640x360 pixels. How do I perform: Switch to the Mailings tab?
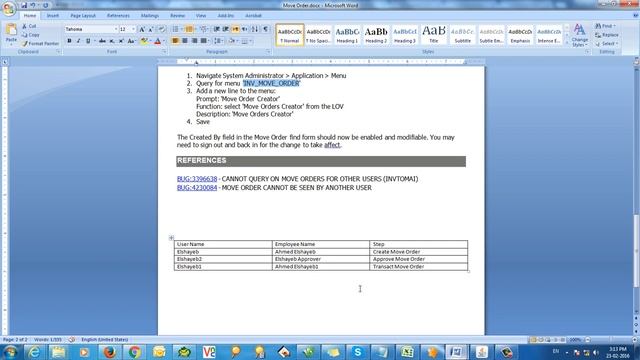[x=150, y=16]
